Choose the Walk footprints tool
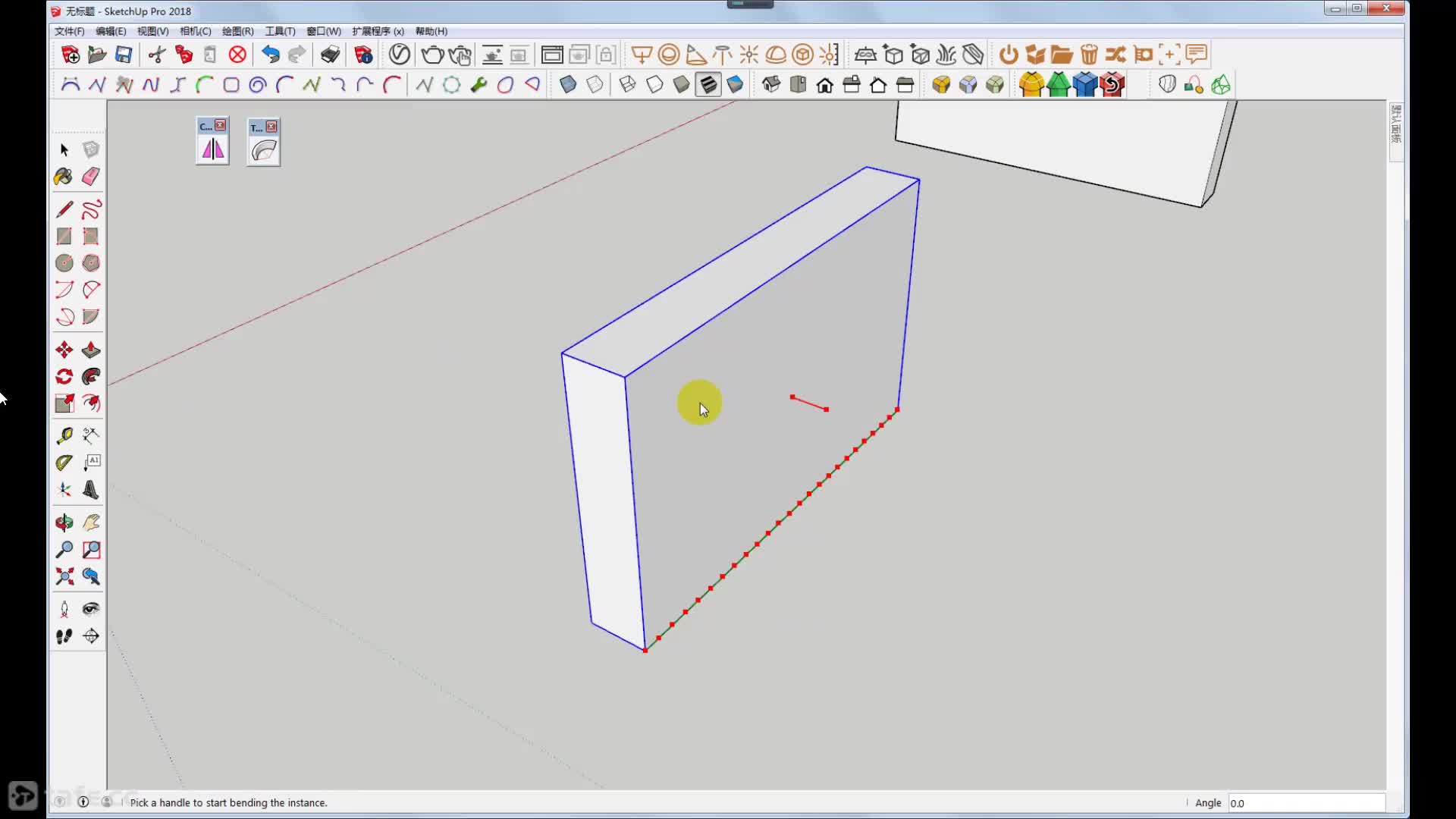The height and width of the screenshot is (819, 1456). [64, 636]
